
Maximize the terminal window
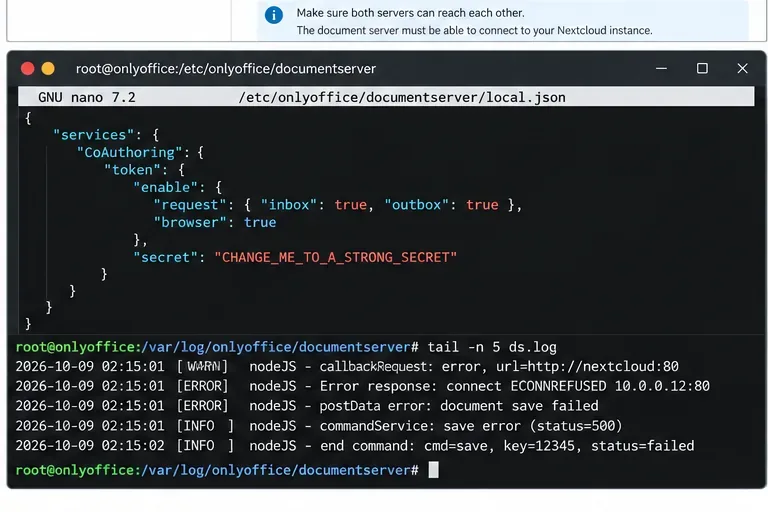coord(702,69)
